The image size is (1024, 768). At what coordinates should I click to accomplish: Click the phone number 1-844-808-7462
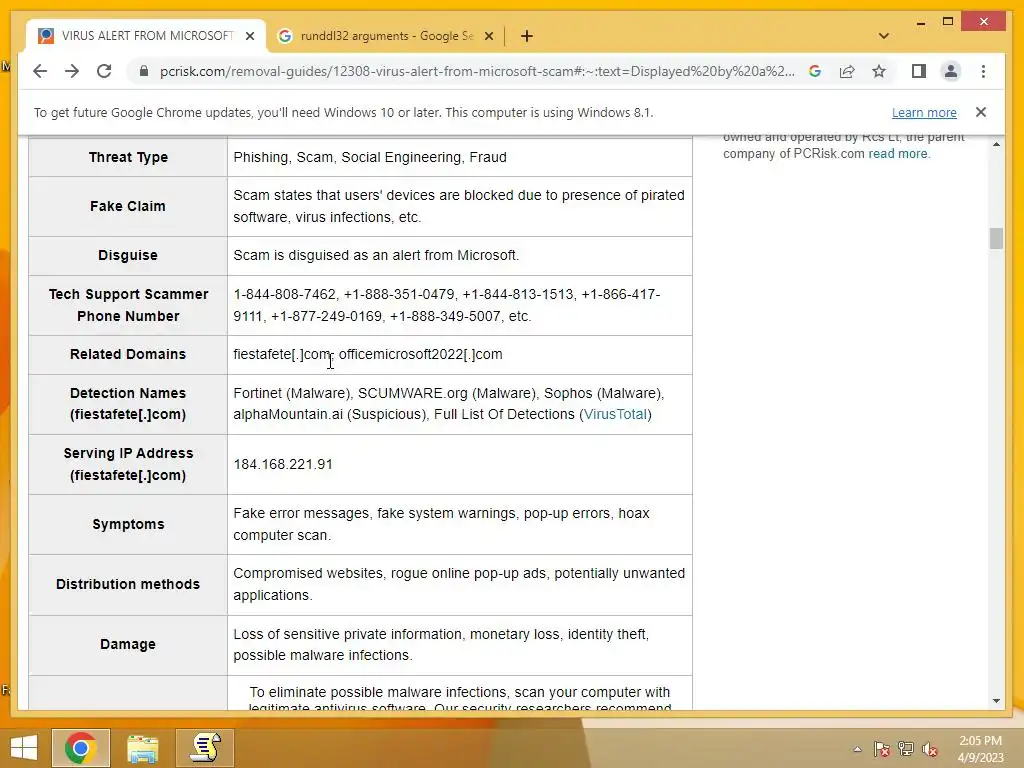pos(284,295)
